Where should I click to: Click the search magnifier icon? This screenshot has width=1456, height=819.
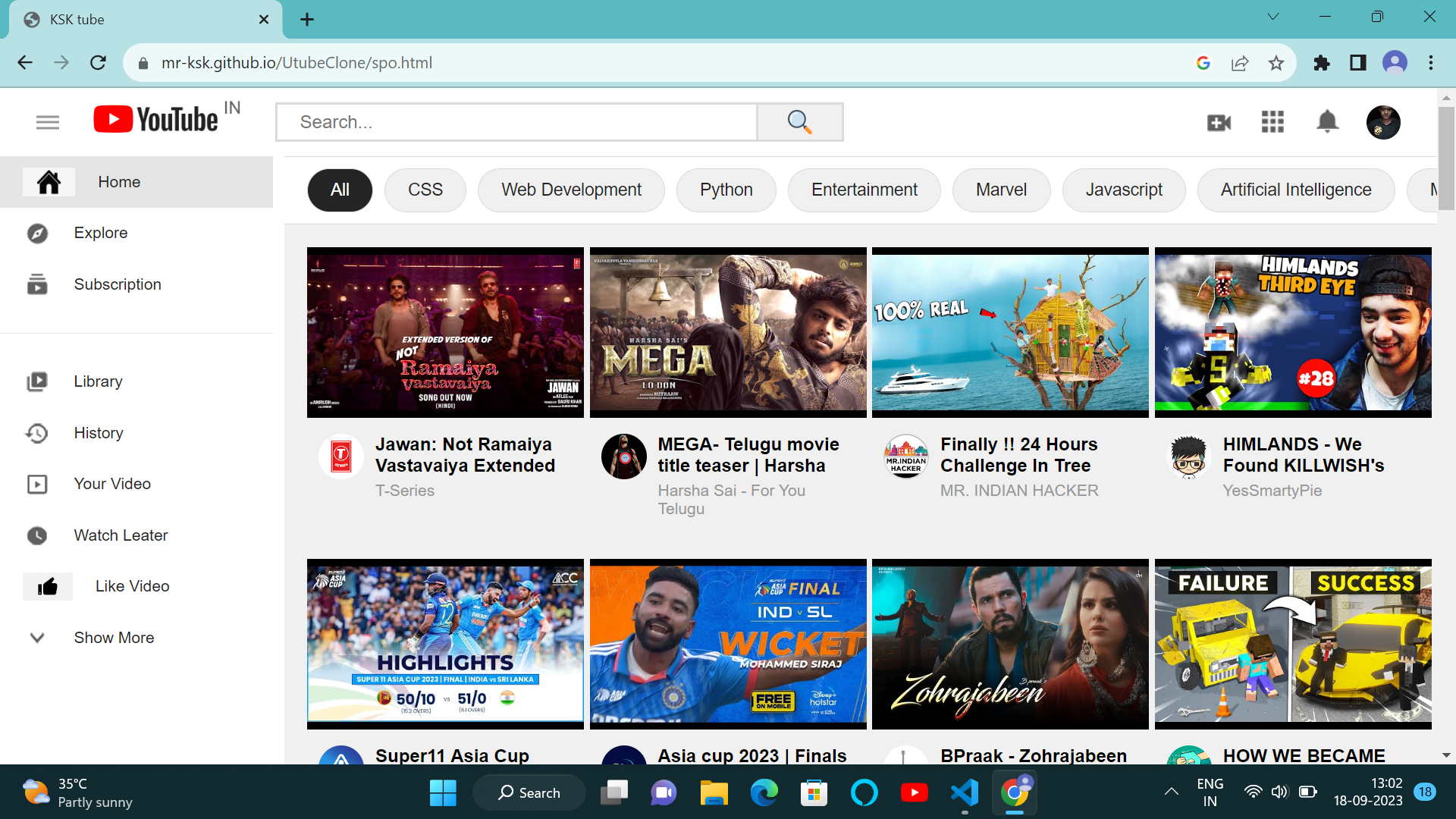pyautogui.click(x=799, y=121)
